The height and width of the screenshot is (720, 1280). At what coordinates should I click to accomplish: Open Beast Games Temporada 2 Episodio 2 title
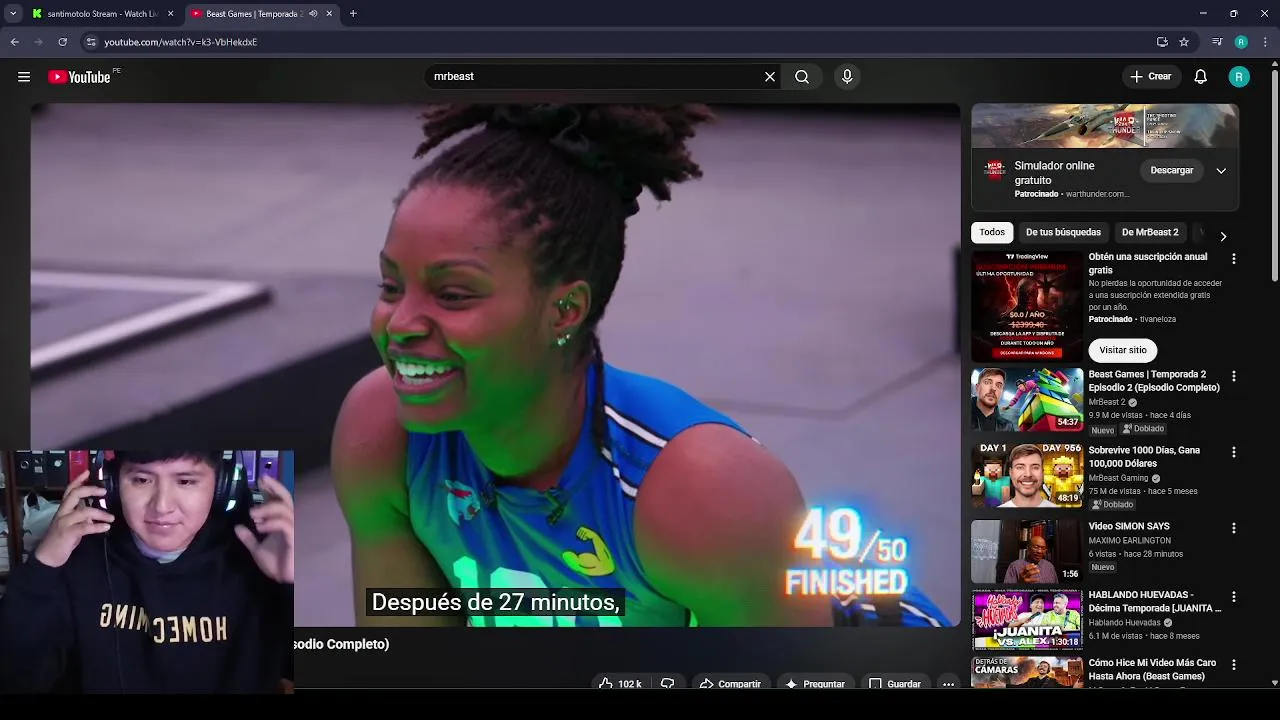1154,381
